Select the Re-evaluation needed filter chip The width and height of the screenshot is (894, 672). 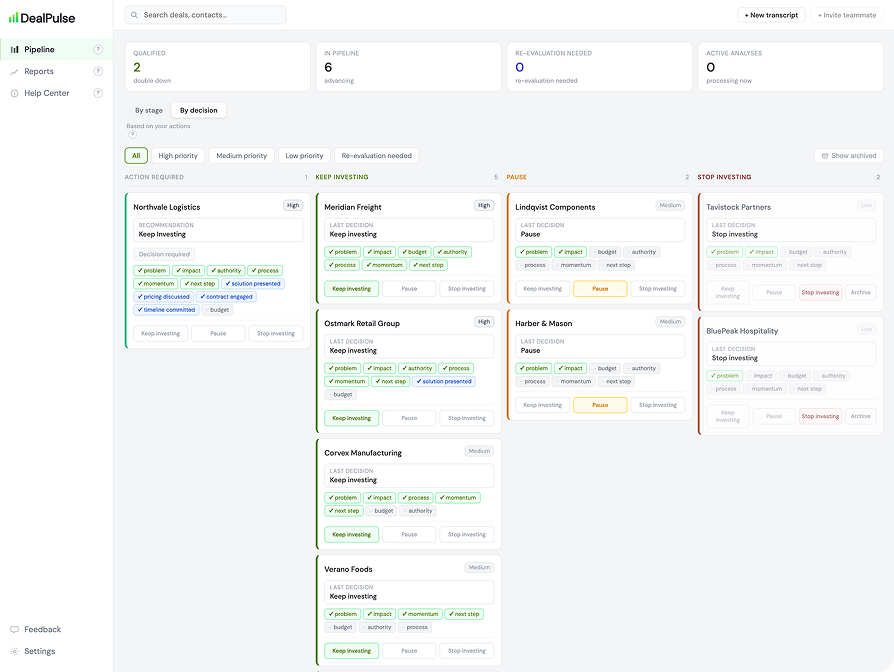[376, 156]
